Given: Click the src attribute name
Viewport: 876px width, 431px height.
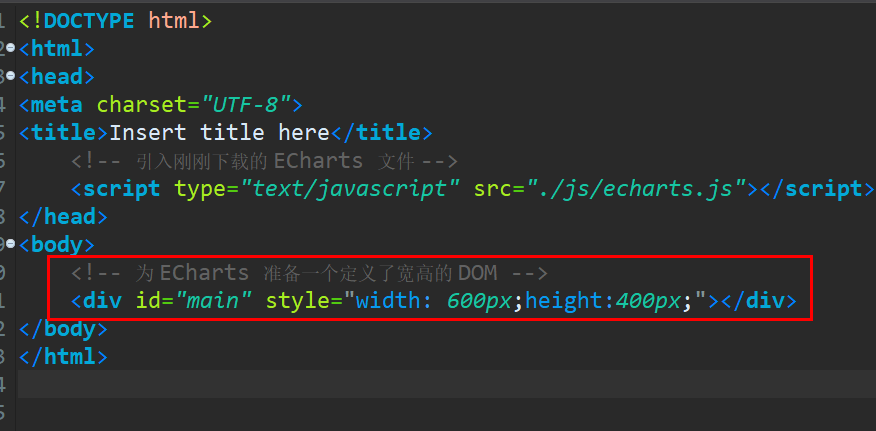Looking at the screenshot, I should (493, 189).
